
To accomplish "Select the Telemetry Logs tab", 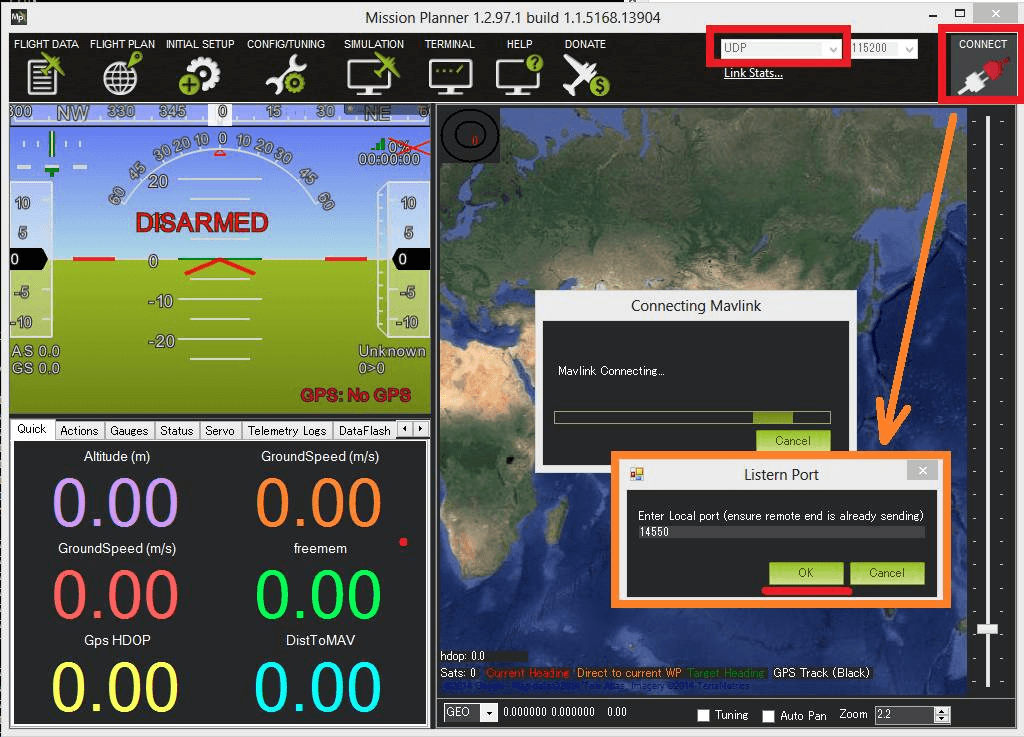I will pos(287,430).
